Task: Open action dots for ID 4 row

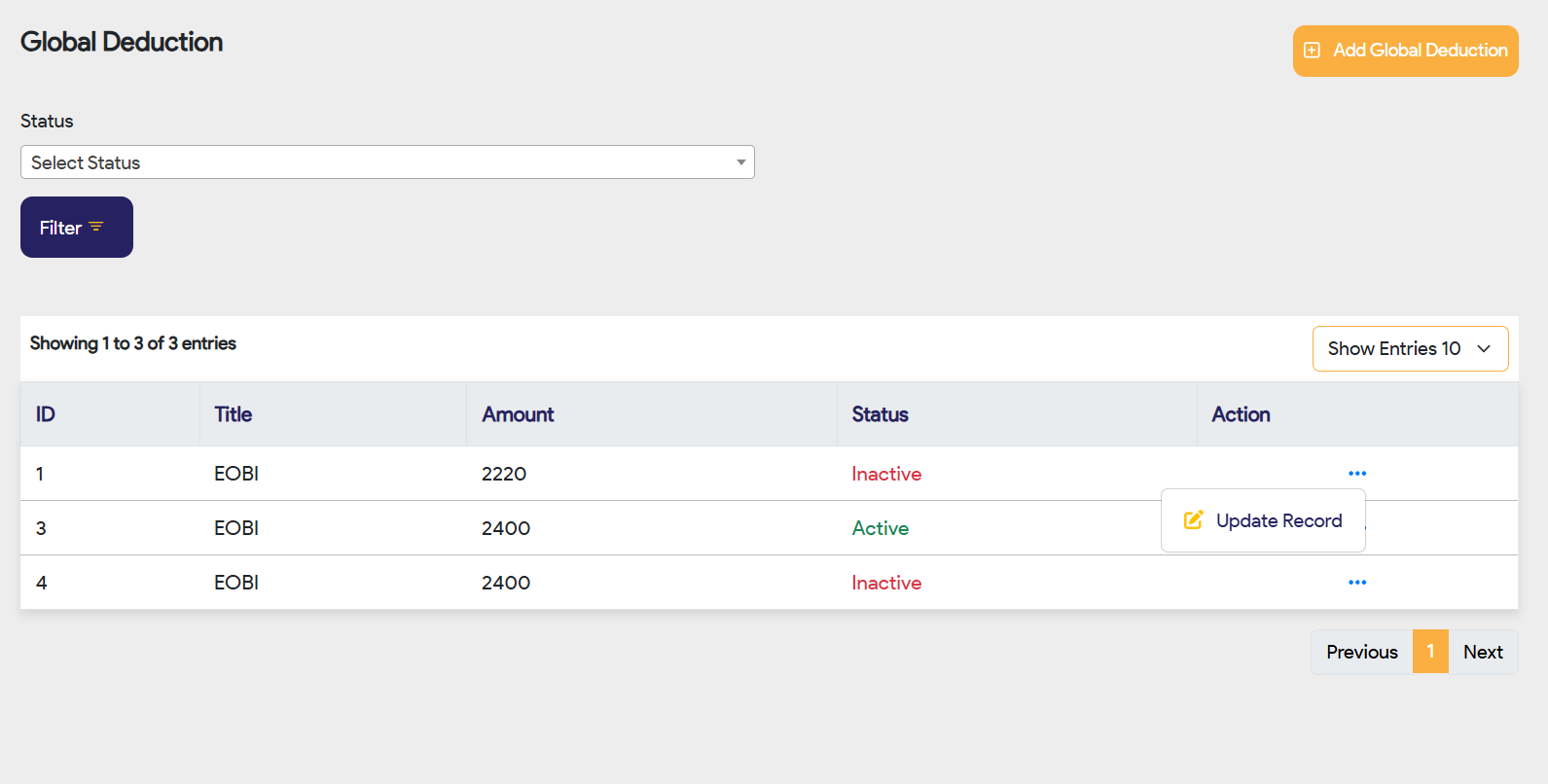Action: click(1357, 583)
